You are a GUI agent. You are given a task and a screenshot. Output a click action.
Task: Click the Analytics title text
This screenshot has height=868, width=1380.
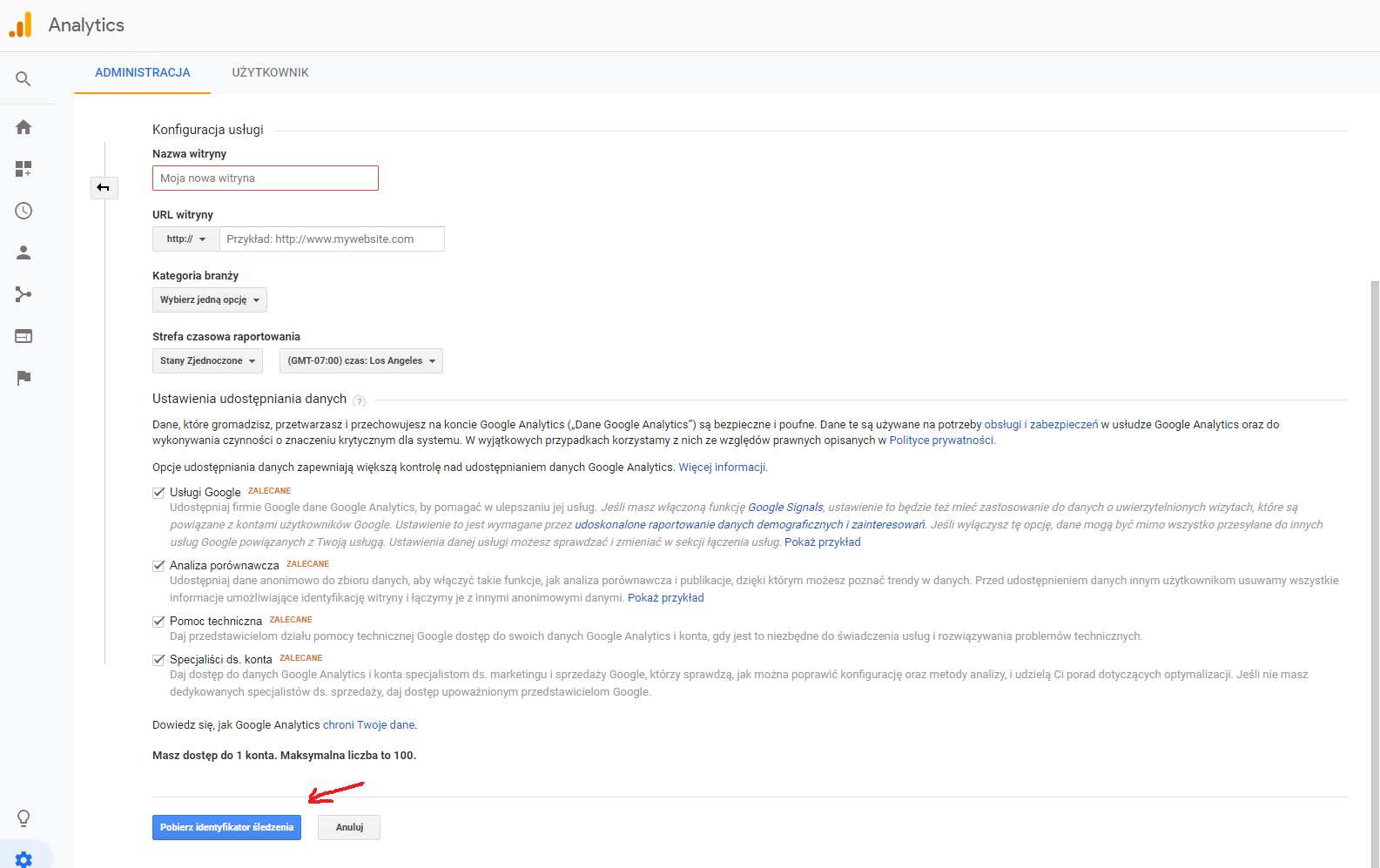[86, 25]
